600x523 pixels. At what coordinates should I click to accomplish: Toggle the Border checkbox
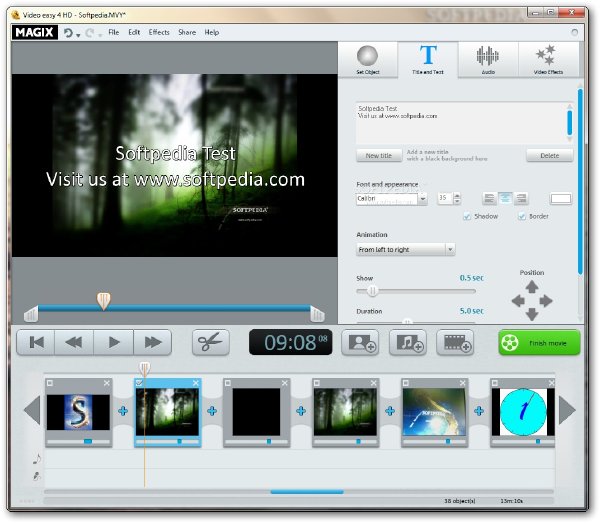click(x=522, y=217)
